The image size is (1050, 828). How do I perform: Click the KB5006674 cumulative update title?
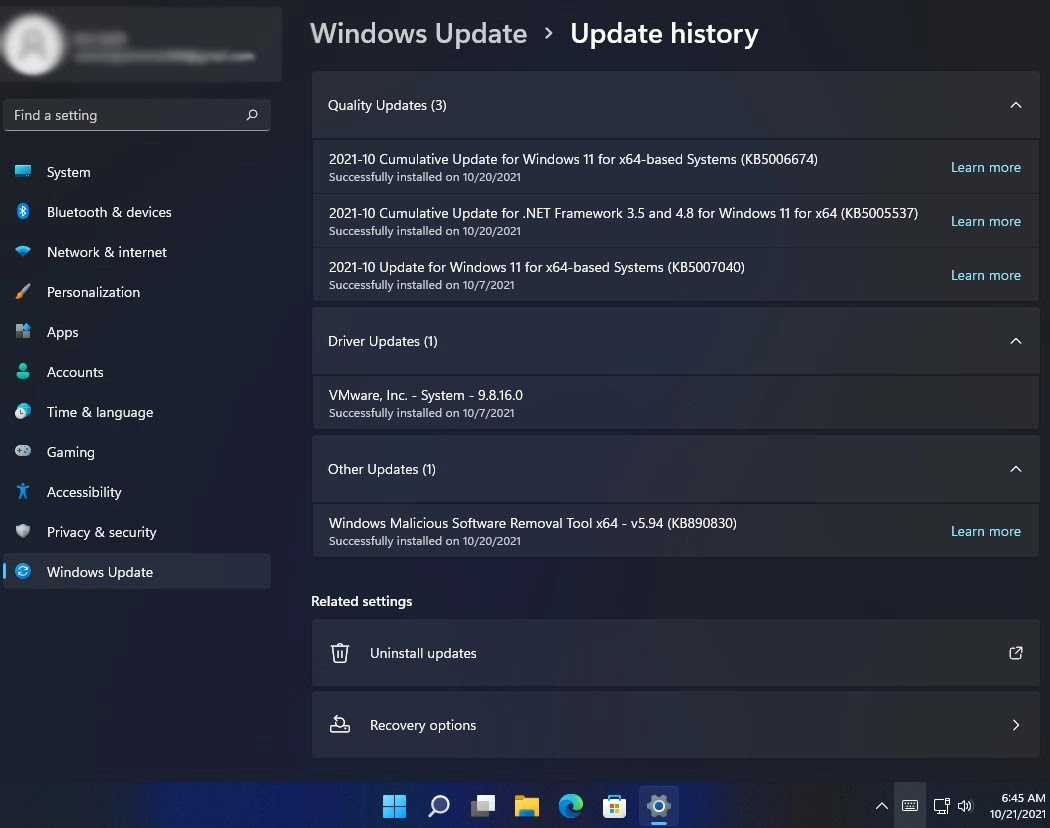coord(573,159)
